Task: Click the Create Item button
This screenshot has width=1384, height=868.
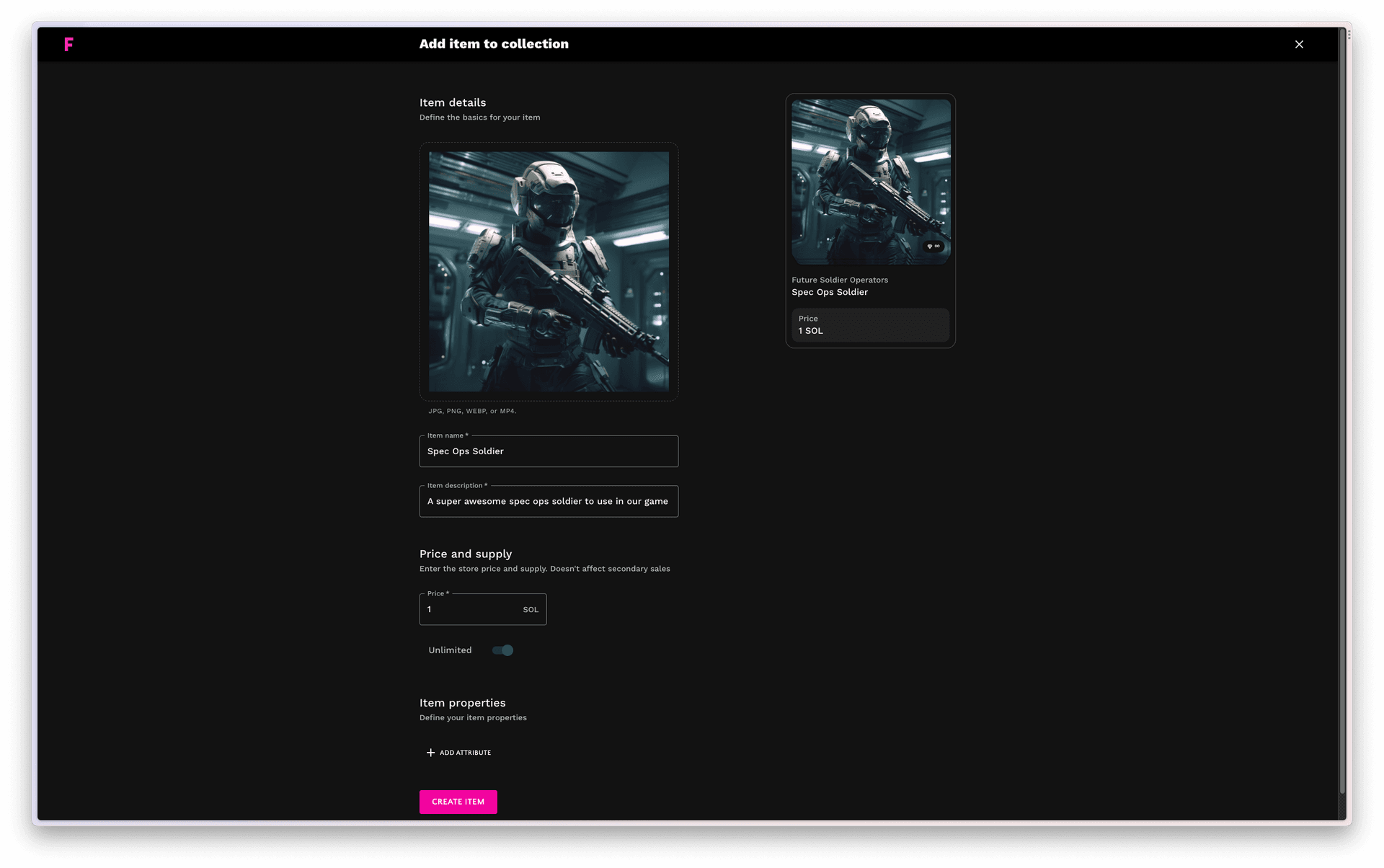Action: 458,802
